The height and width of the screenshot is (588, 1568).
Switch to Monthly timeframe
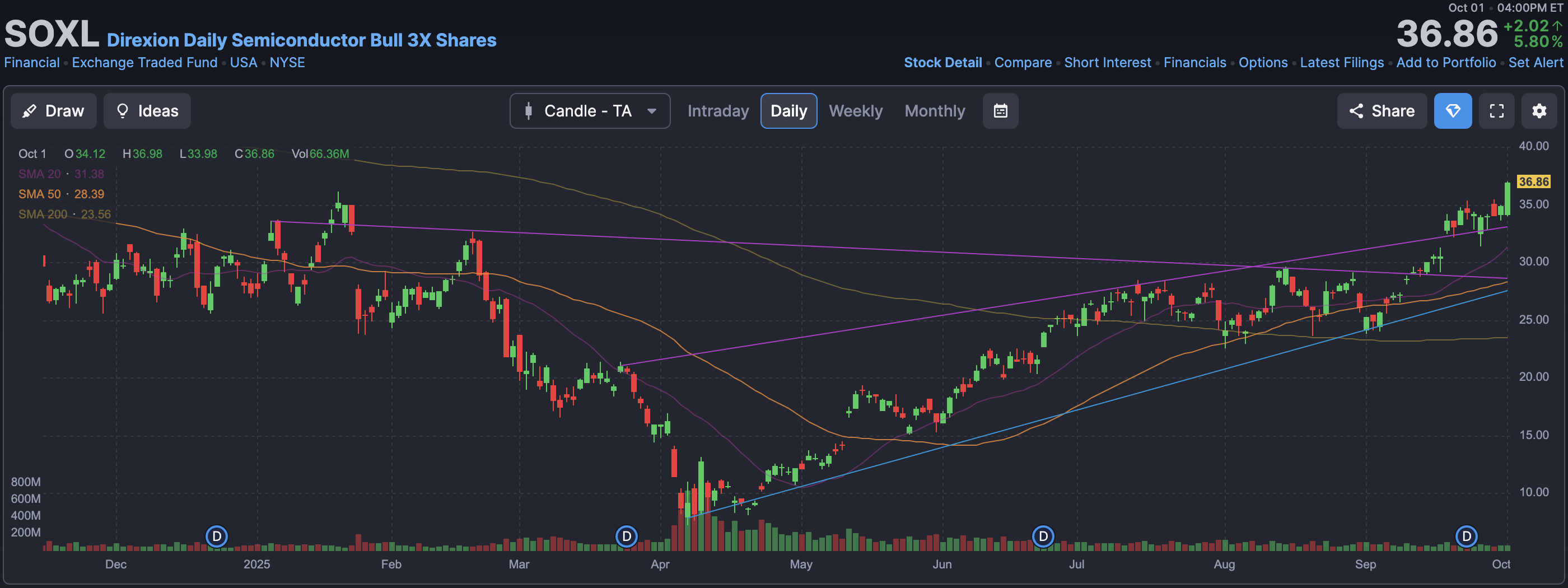point(934,111)
